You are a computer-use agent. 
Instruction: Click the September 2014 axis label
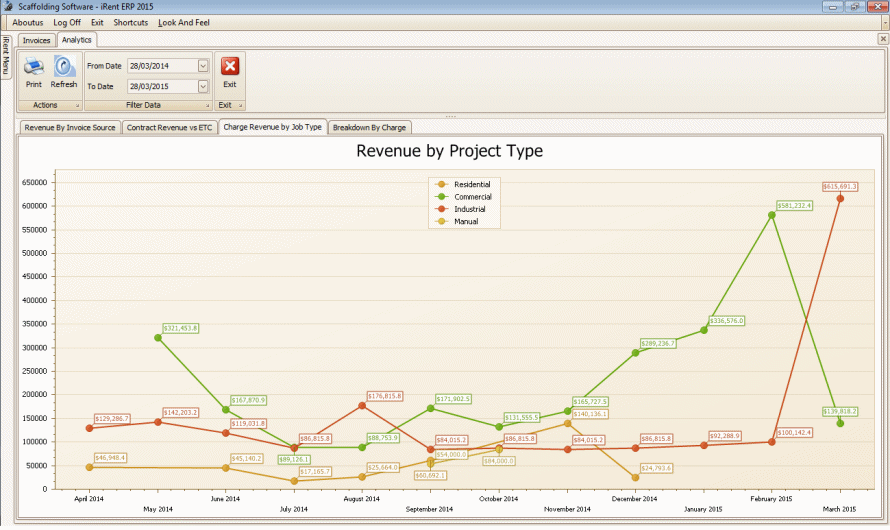(430, 510)
